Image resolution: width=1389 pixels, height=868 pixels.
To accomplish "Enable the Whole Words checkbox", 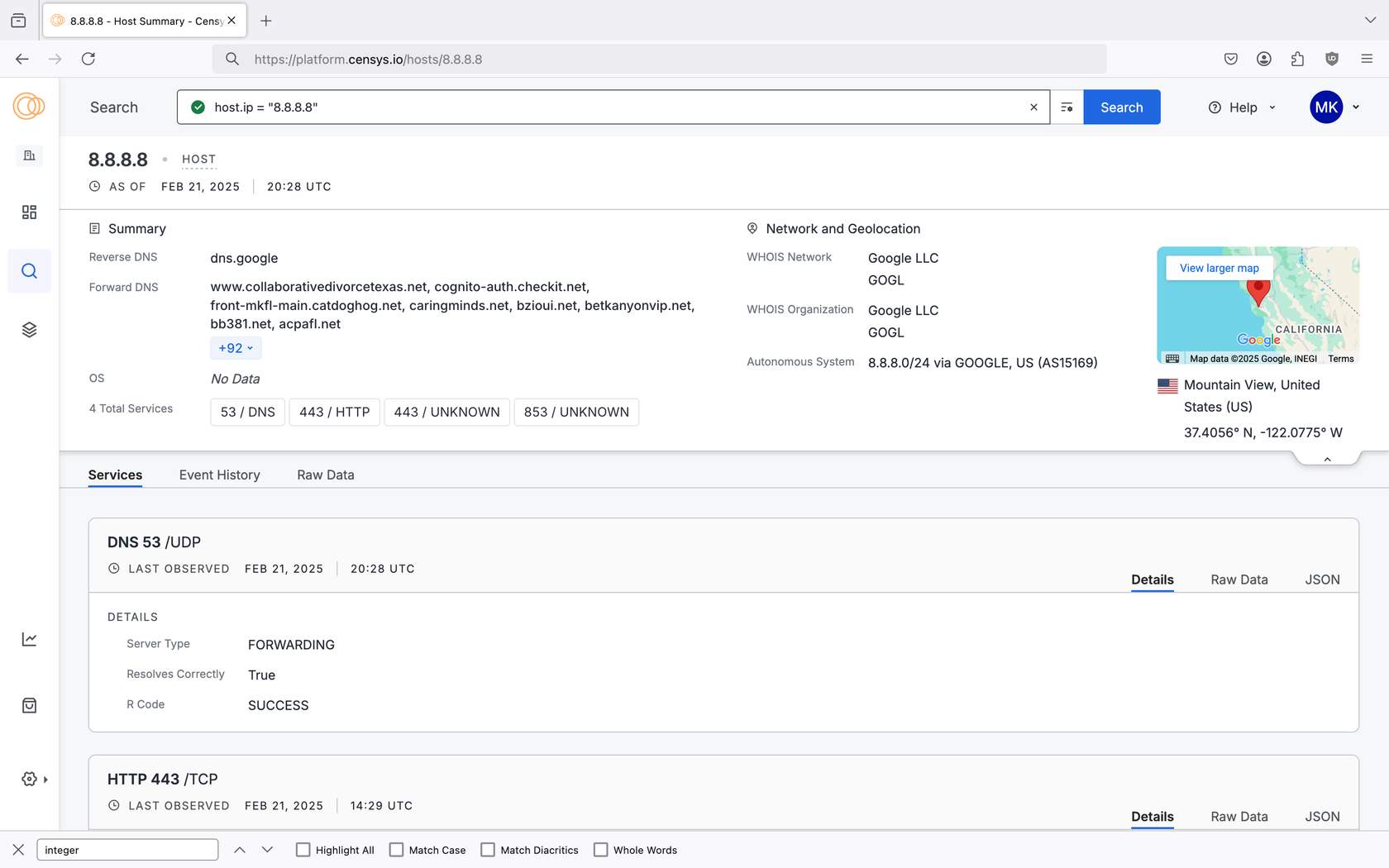I will [x=601, y=850].
